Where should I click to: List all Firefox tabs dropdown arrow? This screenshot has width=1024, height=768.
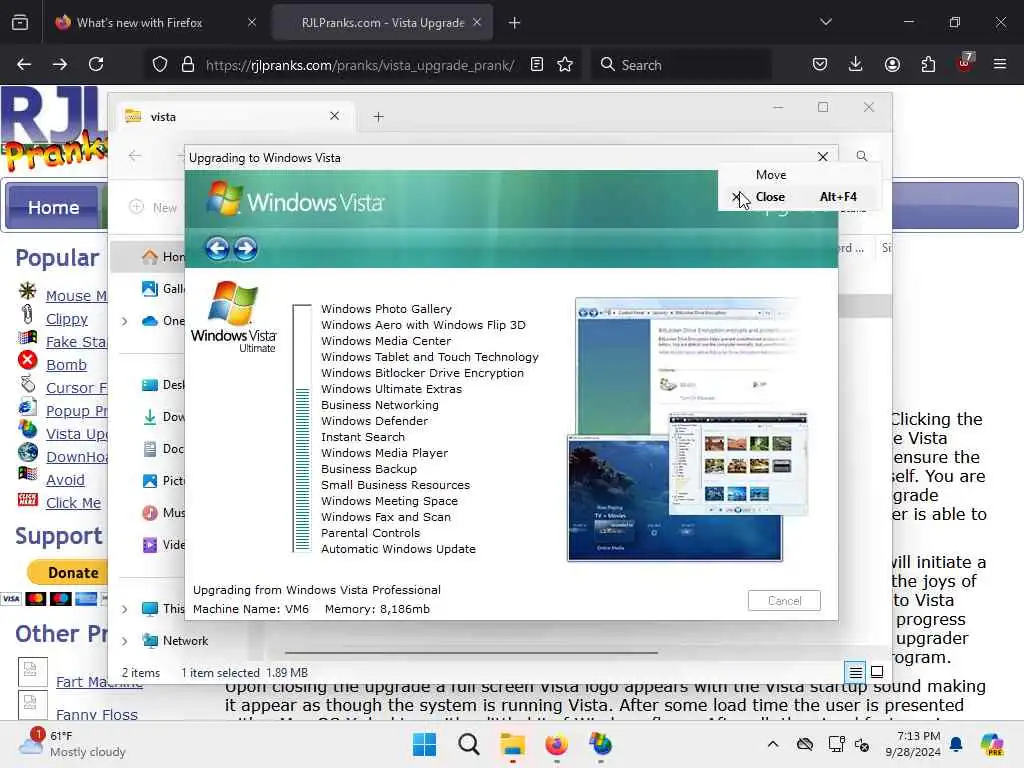coord(825,22)
